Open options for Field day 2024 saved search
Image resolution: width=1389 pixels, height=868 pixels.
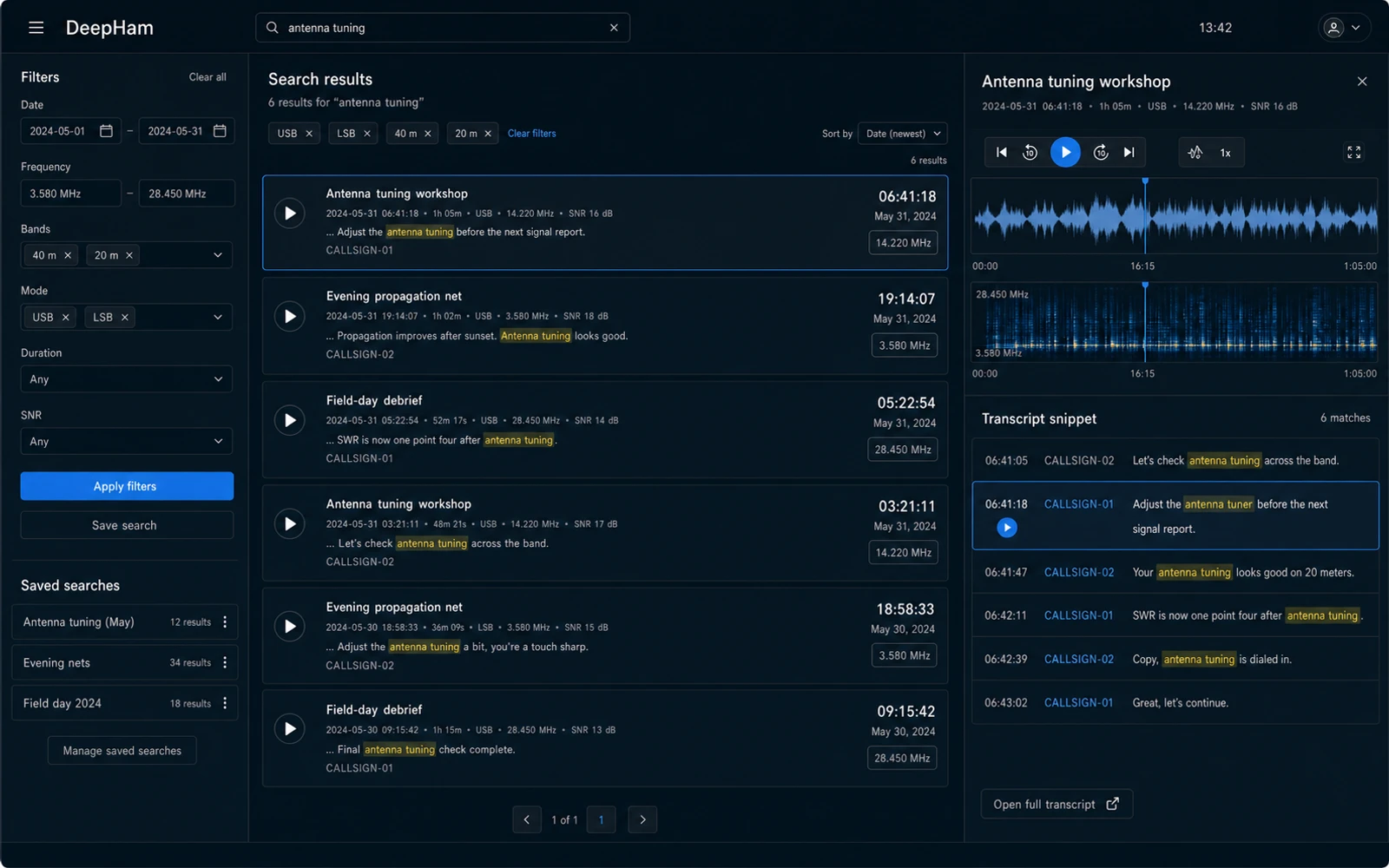(225, 703)
